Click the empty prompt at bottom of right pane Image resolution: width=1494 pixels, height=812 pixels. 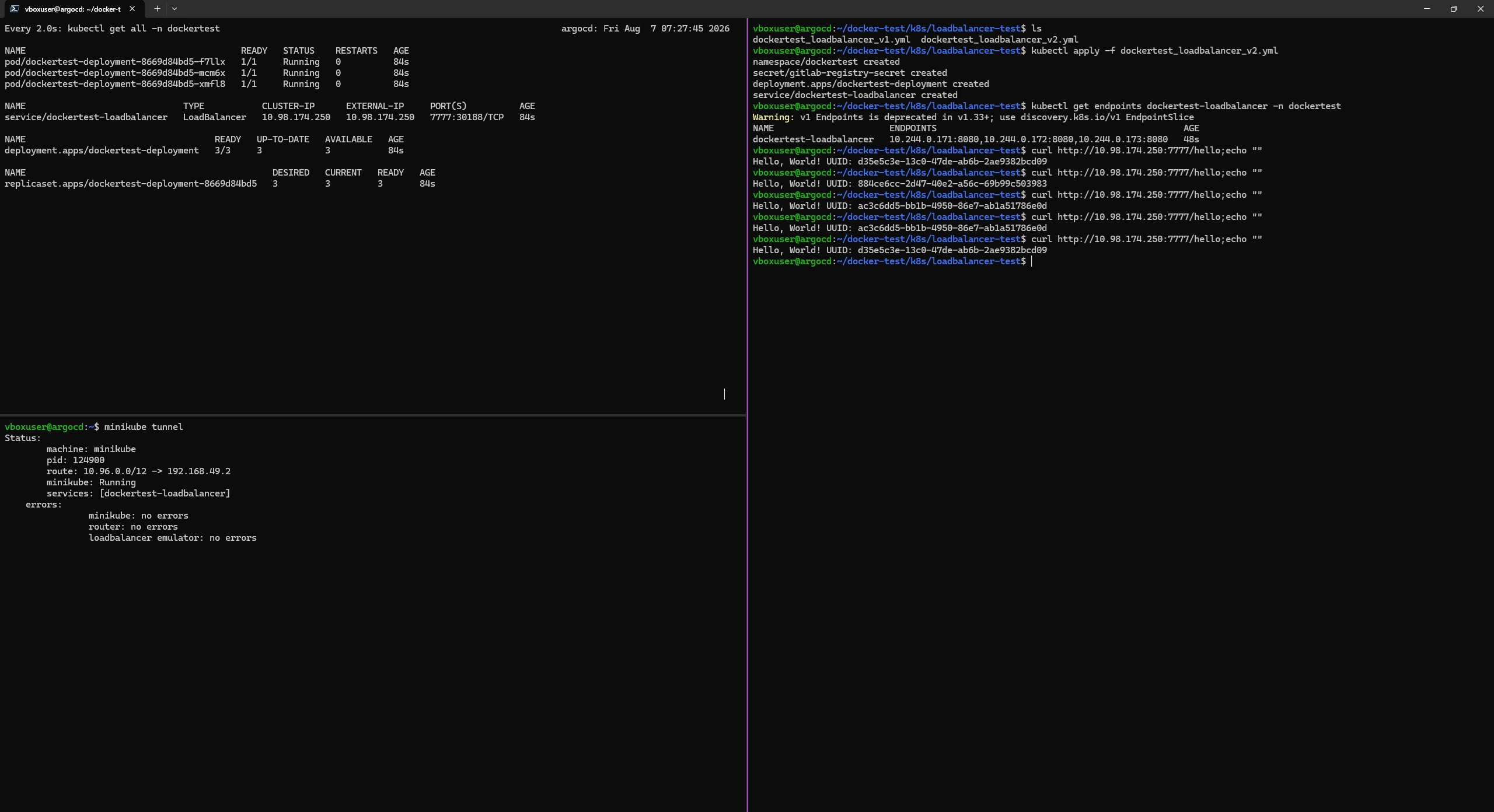[x=893, y=261]
